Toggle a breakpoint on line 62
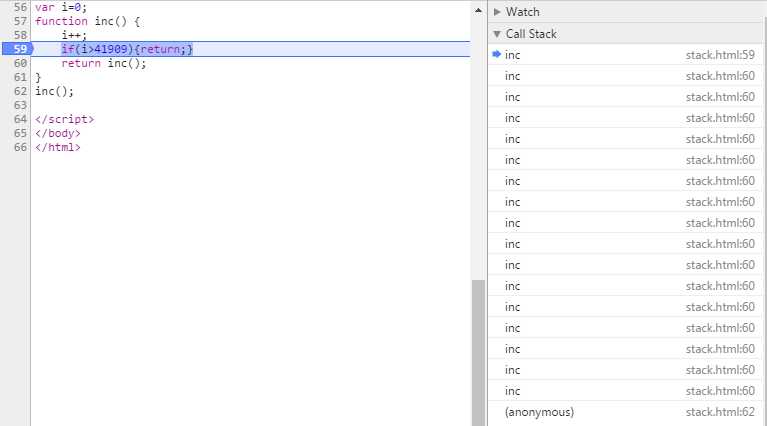This screenshot has height=426, width=767. coord(20,91)
